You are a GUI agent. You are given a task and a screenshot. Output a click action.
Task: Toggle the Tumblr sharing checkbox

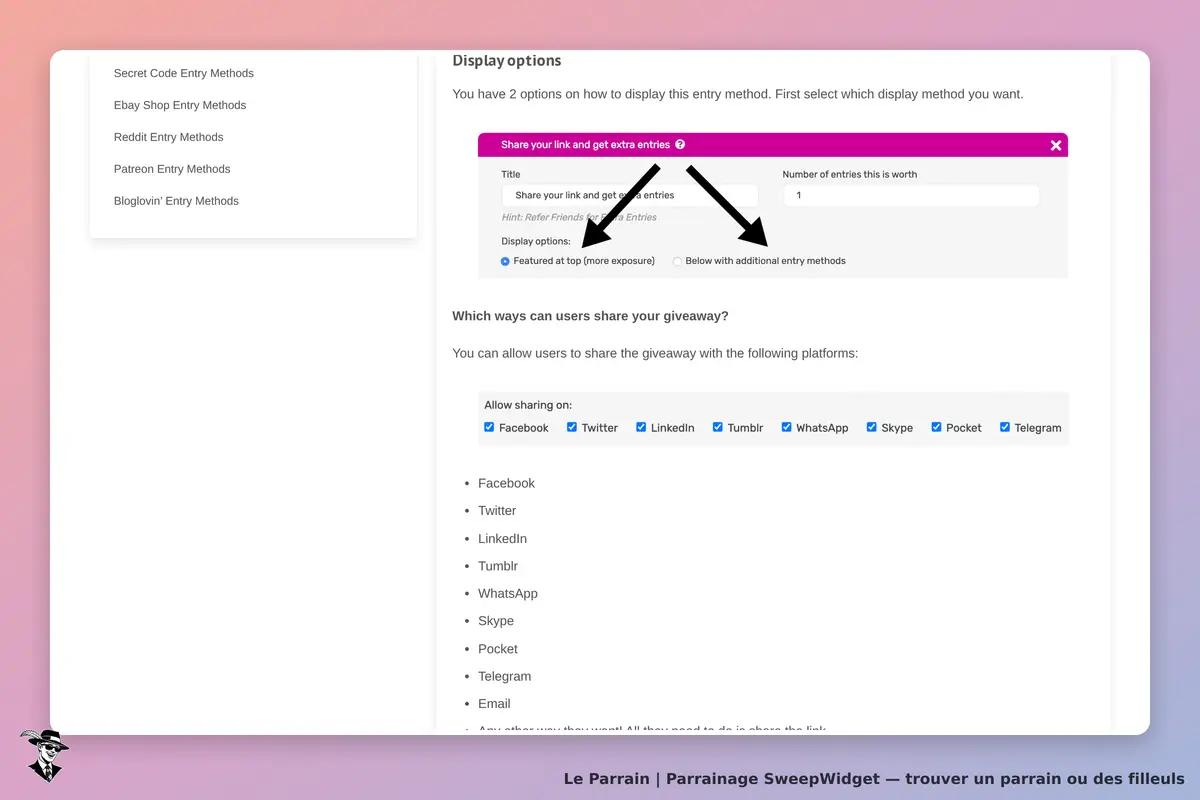[x=718, y=427]
